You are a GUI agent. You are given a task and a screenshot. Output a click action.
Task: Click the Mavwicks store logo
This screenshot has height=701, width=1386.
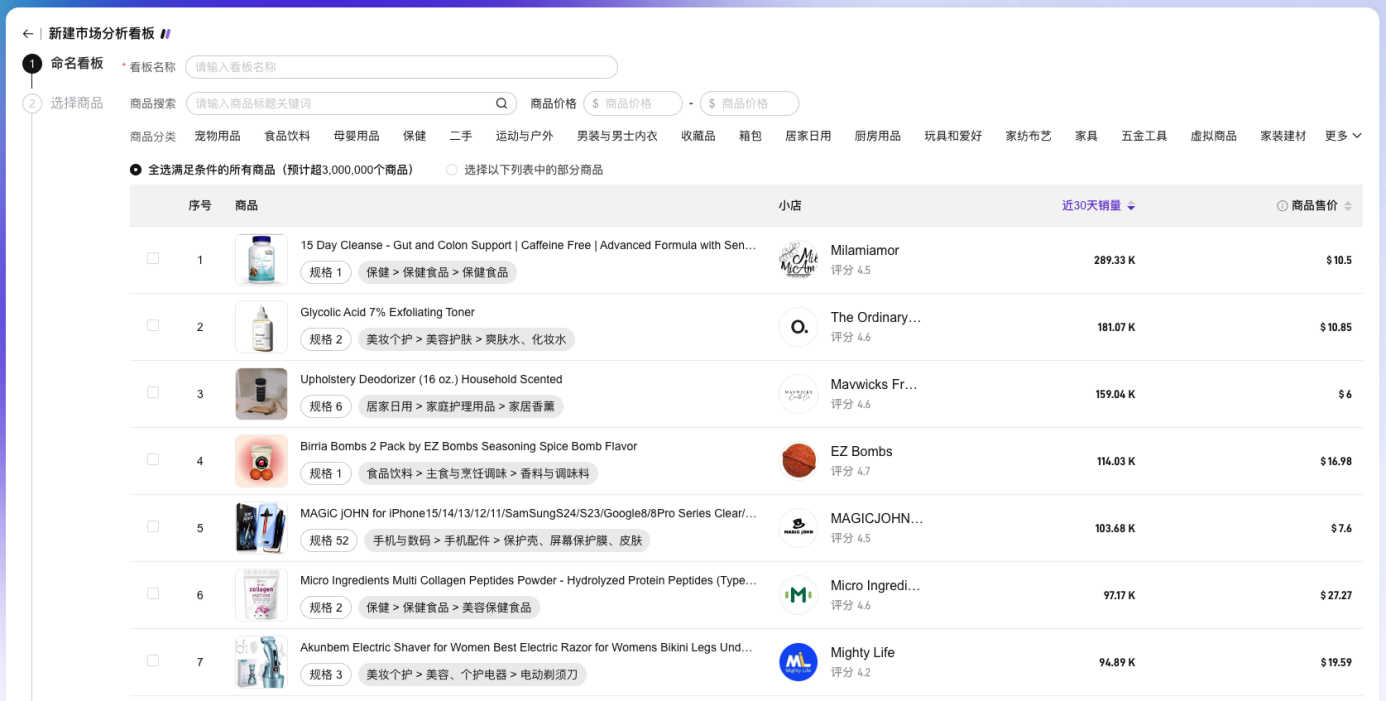(x=797, y=394)
